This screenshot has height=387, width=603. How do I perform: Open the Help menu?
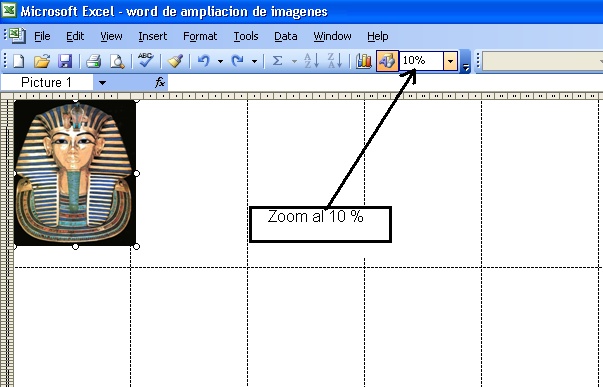[x=378, y=36]
